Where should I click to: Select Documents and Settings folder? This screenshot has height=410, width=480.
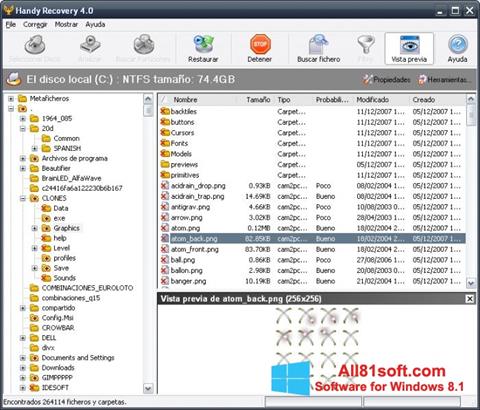(78, 358)
